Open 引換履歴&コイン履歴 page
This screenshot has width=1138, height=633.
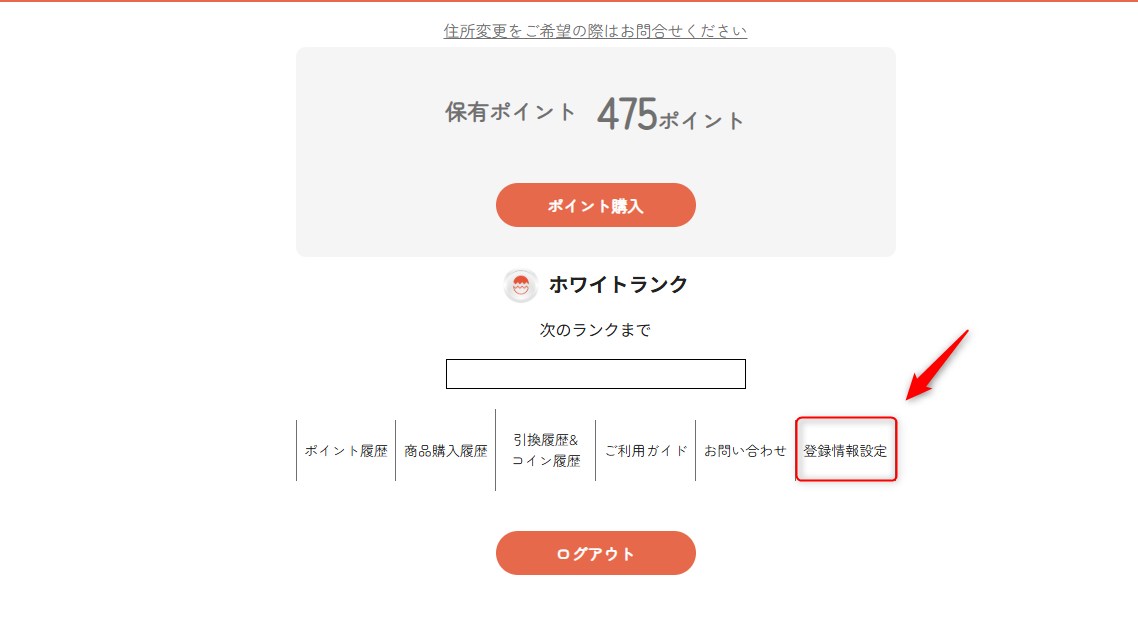(x=546, y=451)
